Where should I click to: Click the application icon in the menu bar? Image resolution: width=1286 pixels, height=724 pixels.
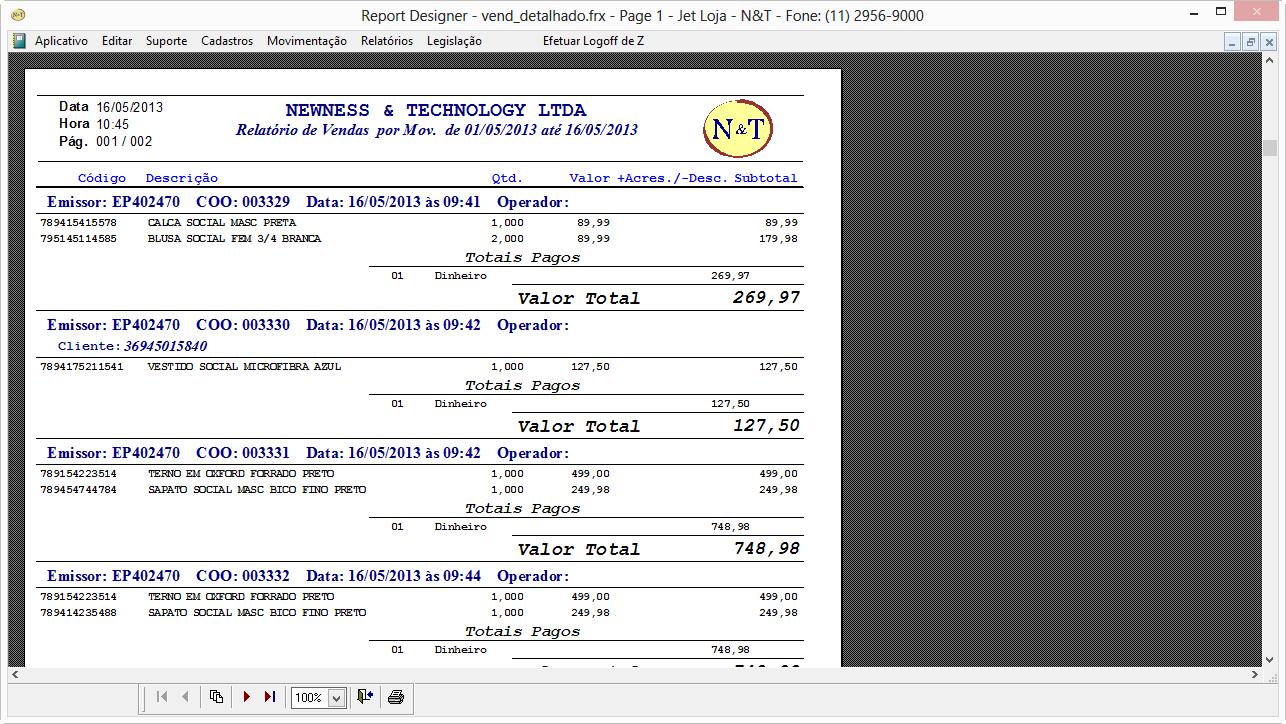point(19,41)
